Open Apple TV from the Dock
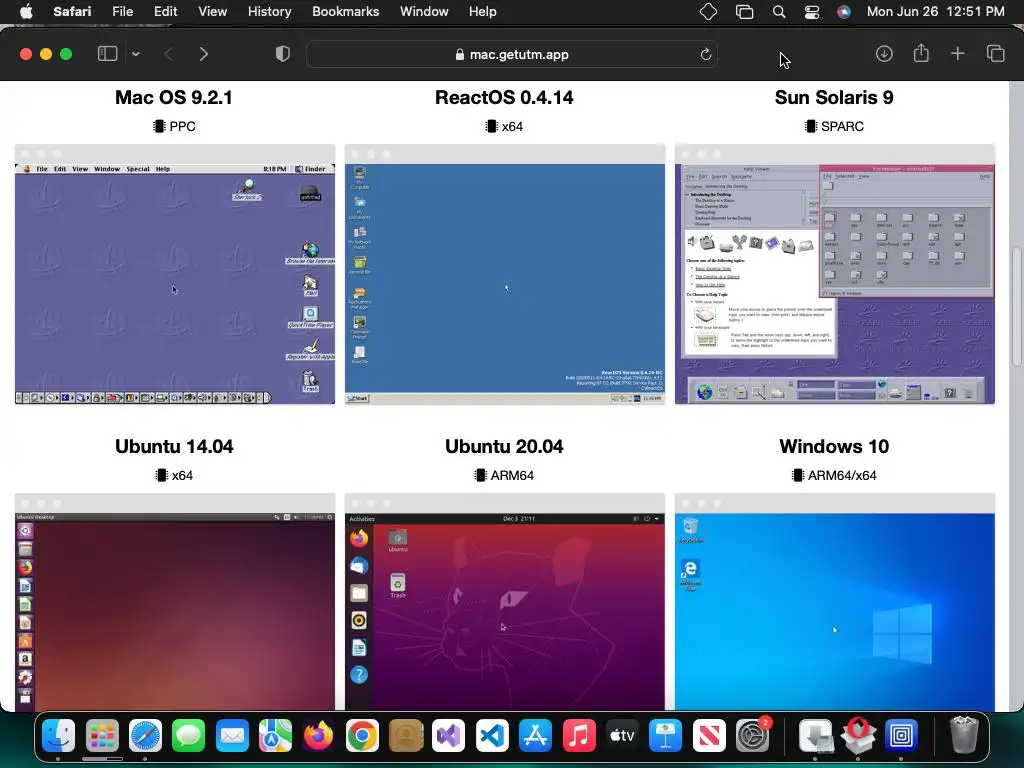Image resolution: width=1024 pixels, height=768 pixels. pos(622,736)
